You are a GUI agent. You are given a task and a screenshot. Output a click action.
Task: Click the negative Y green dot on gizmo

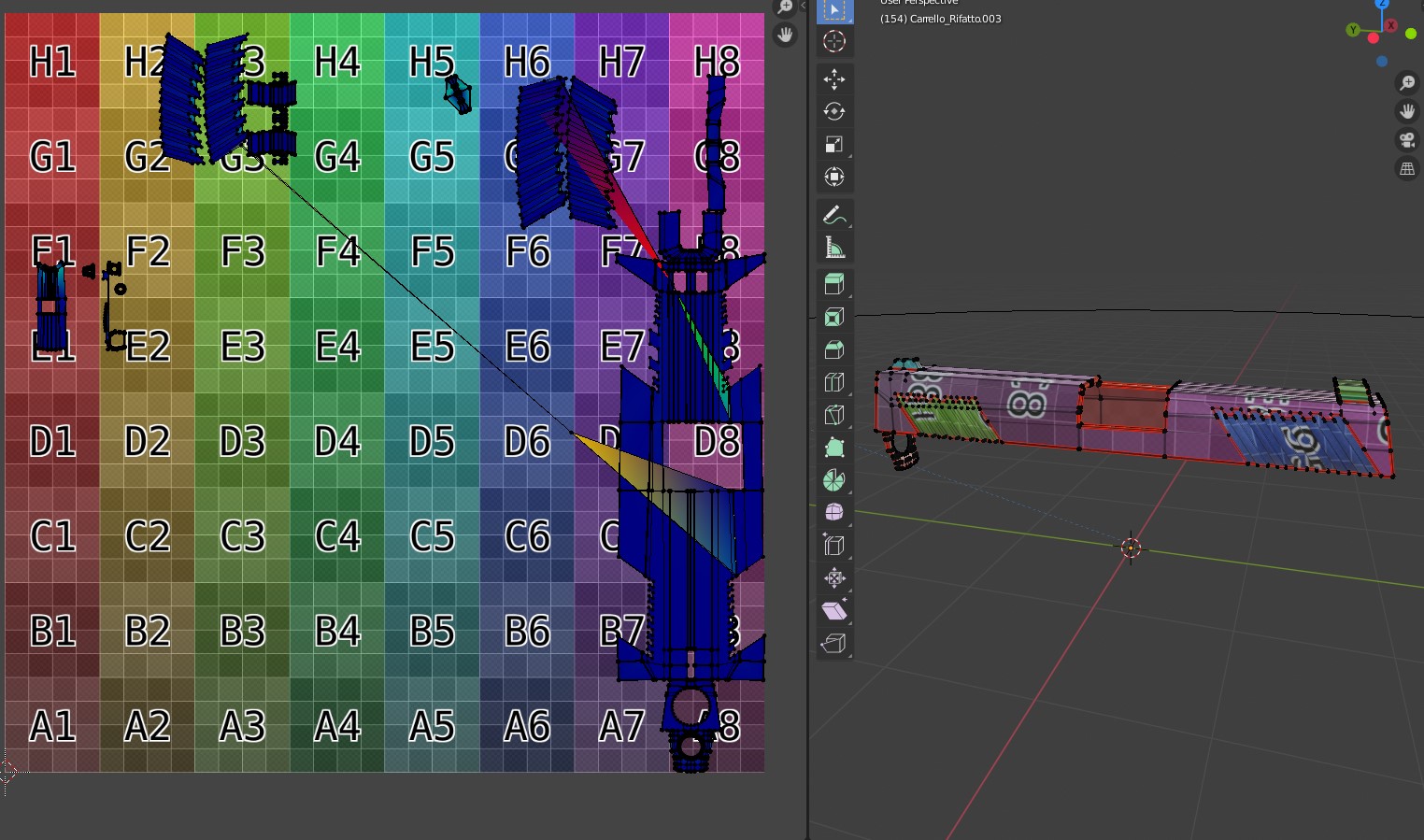(1411, 34)
